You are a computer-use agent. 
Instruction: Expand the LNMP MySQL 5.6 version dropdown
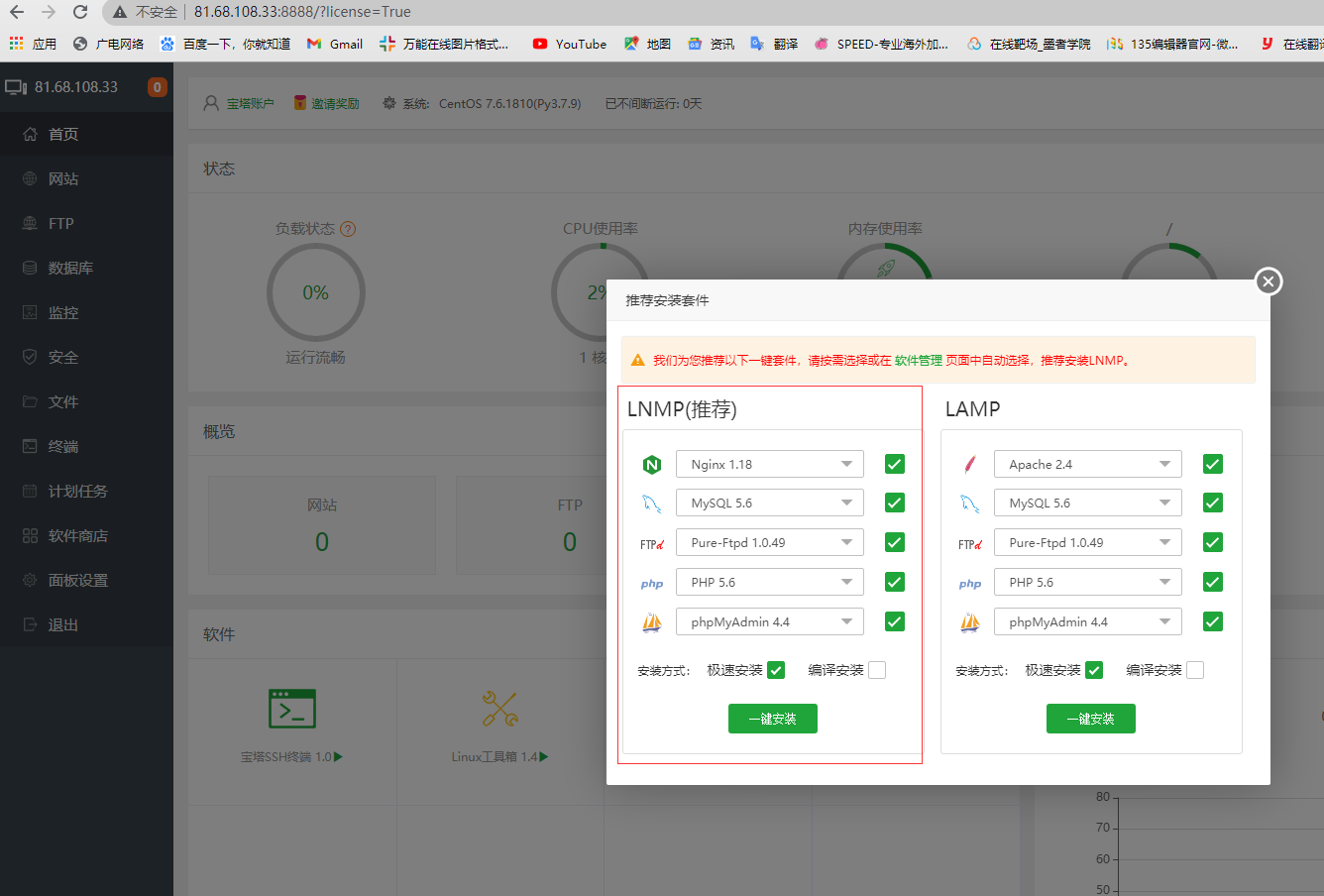pyautogui.click(x=770, y=504)
